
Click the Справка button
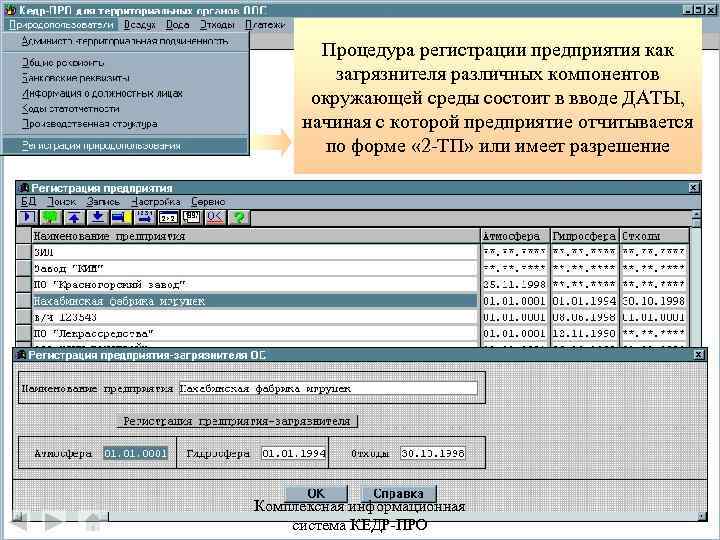398,494
